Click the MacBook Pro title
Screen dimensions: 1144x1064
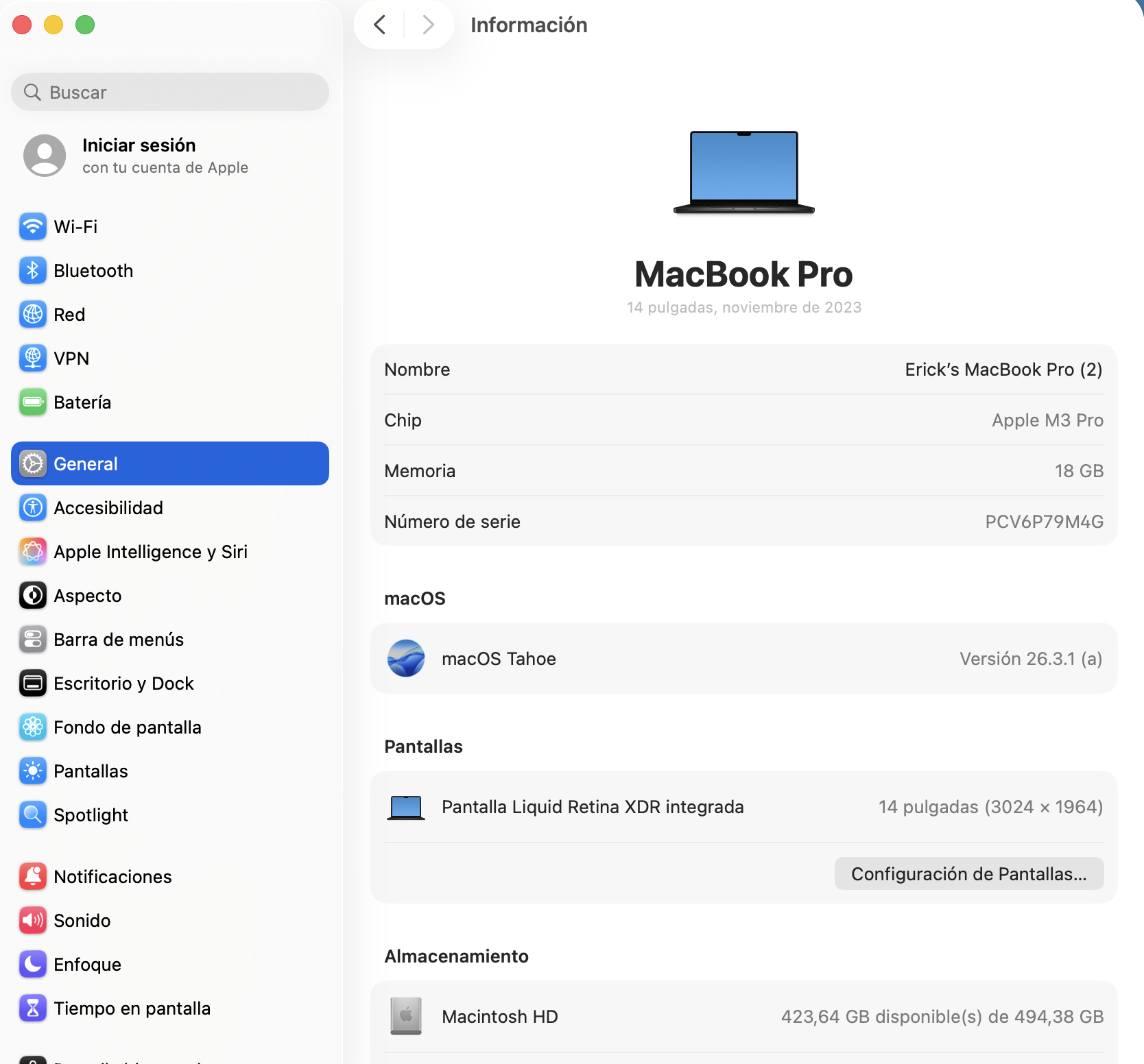tap(743, 274)
